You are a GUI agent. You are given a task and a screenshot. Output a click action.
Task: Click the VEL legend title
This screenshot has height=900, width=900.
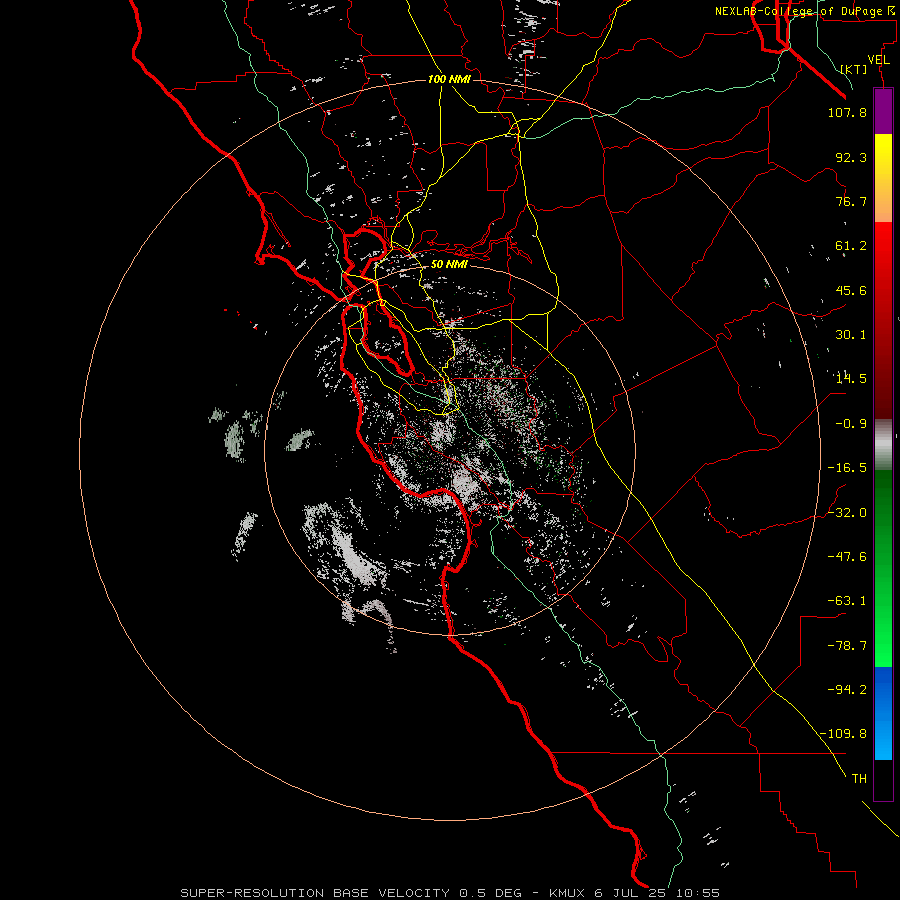(879, 60)
